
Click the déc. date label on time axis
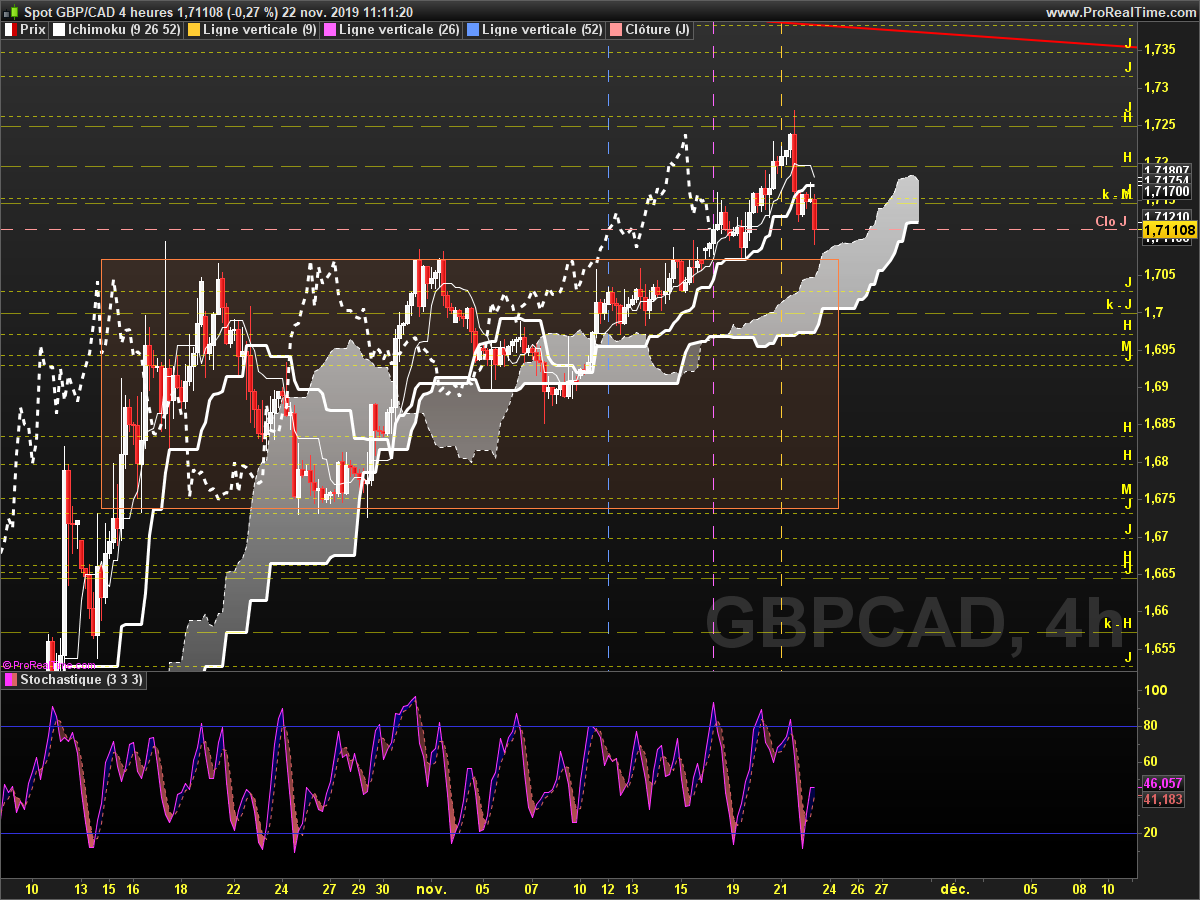[955, 888]
